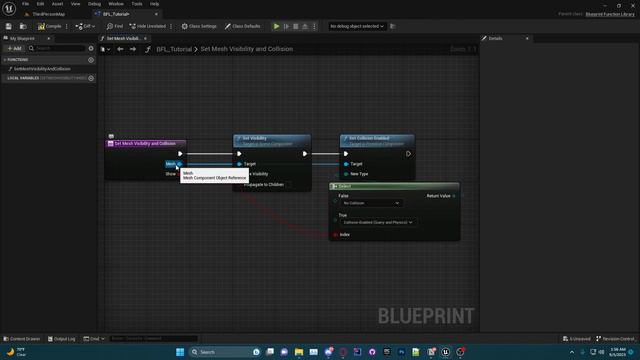Save the current blueprint asset
This screenshot has height=360, width=640.
9,26
